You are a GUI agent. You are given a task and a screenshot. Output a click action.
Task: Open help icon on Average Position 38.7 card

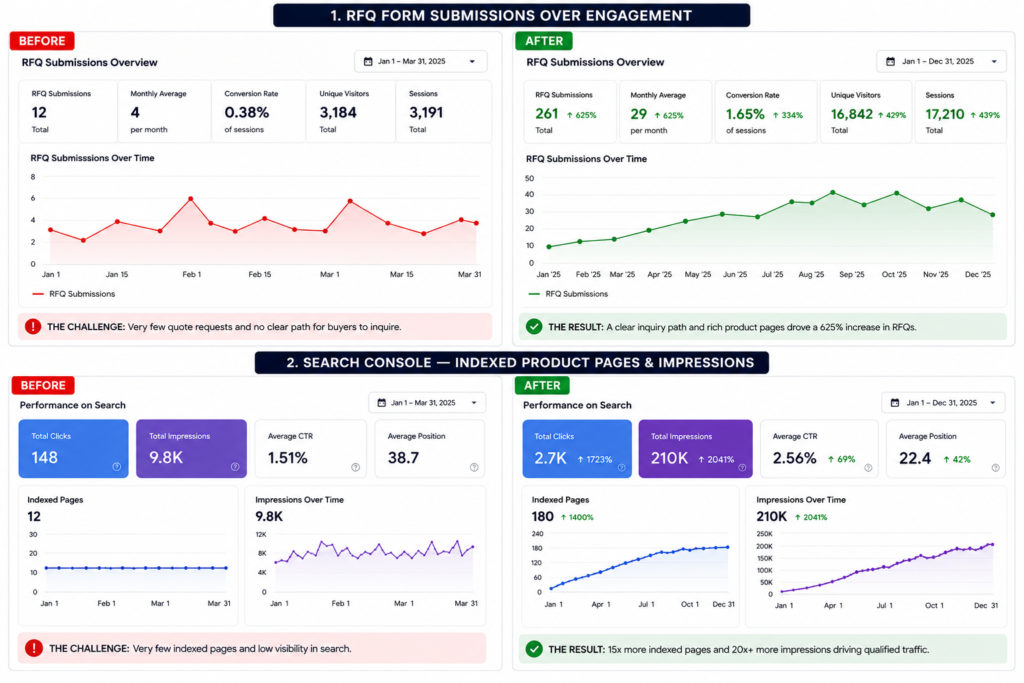[474, 467]
